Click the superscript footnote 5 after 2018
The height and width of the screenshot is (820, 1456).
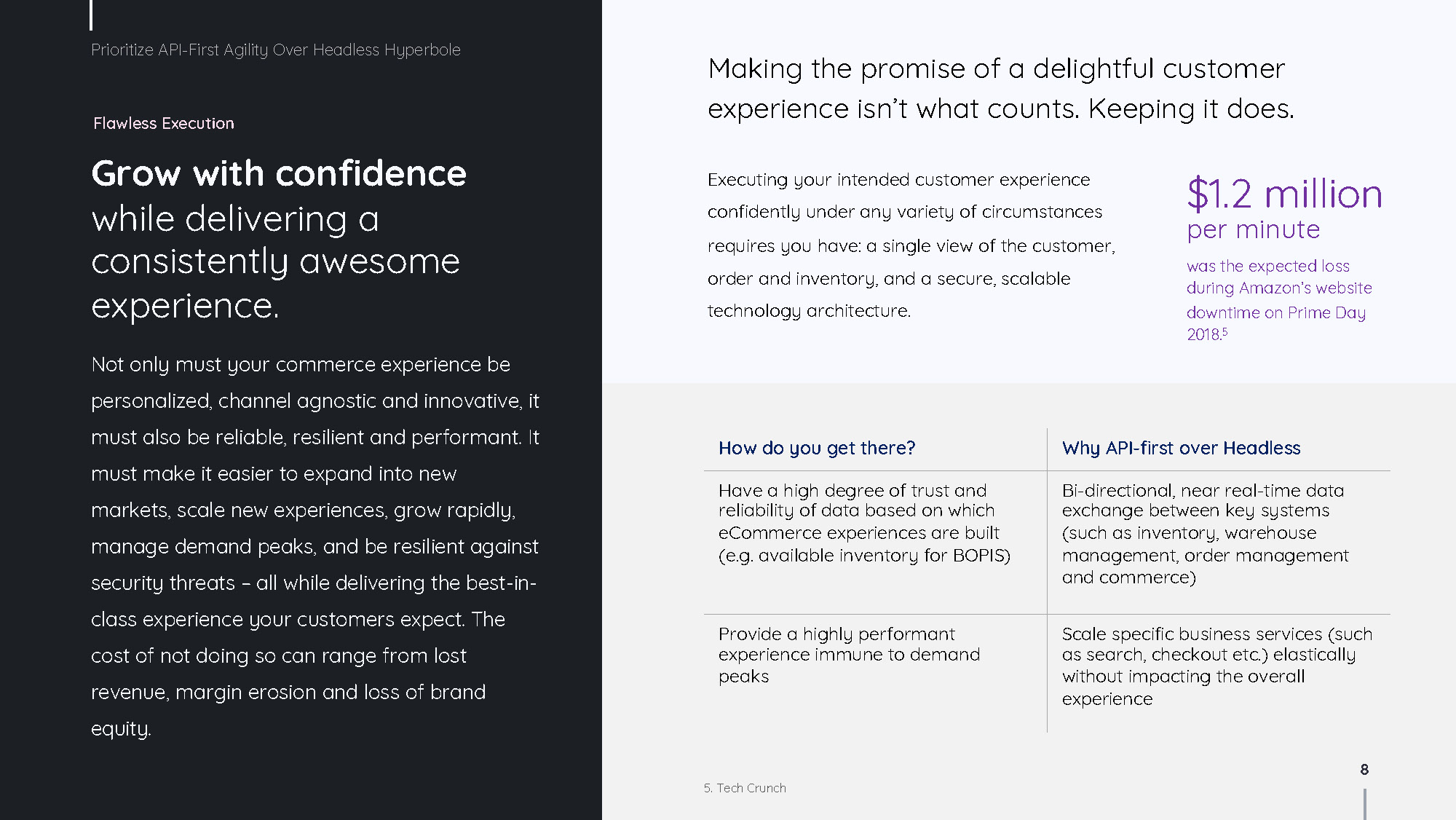pyautogui.click(x=1224, y=331)
